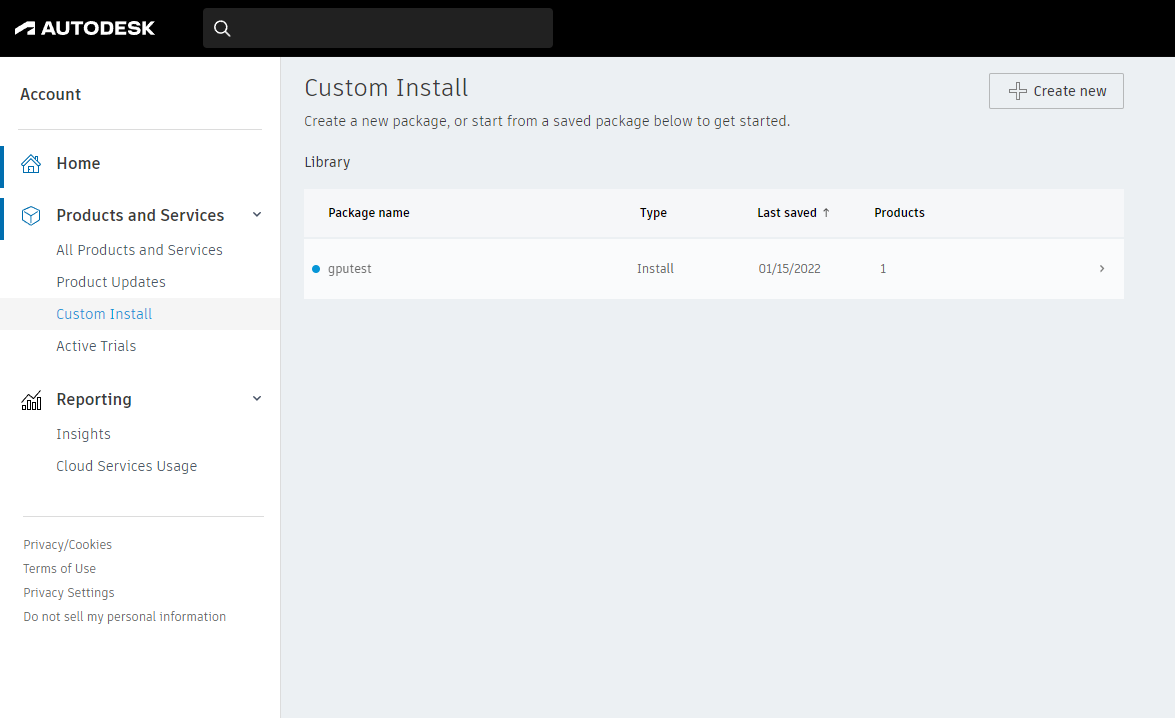Click the plus icon on Create new
The height and width of the screenshot is (718, 1175).
(x=1017, y=91)
